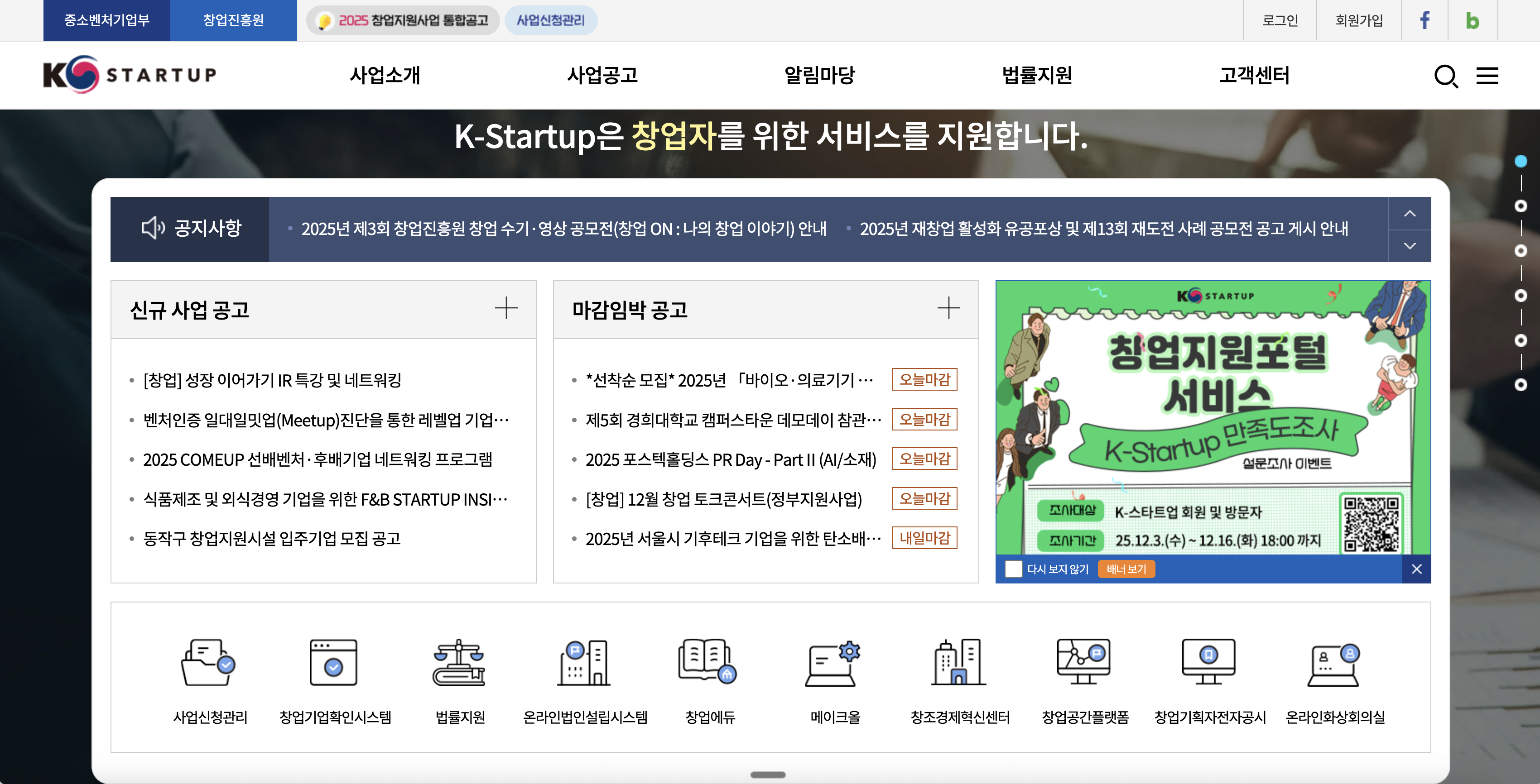Image resolution: width=1540 pixels, height=784 pixels.
Task: Open the 온라인법인설립시스템 building icon
Action: [x=584, y=663]
